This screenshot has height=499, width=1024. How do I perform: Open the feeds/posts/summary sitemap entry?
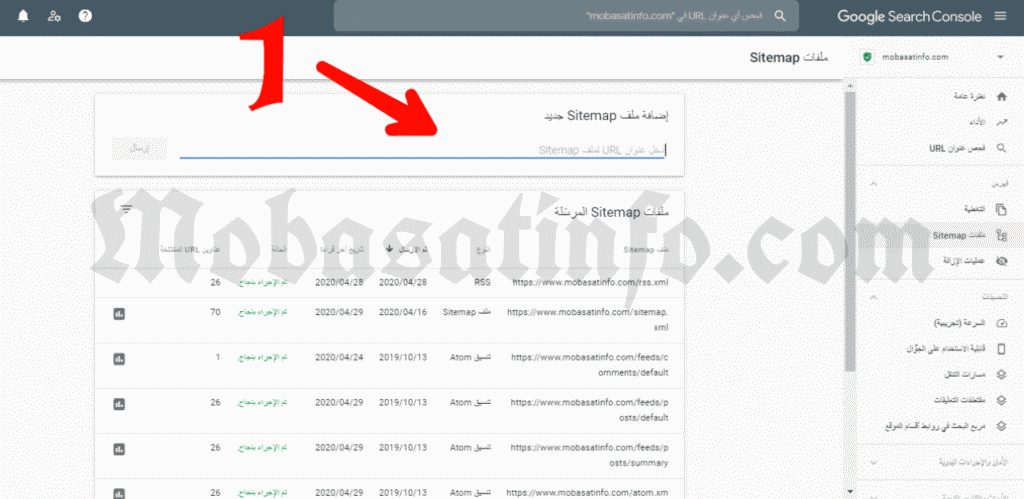(x=590, y=455)
